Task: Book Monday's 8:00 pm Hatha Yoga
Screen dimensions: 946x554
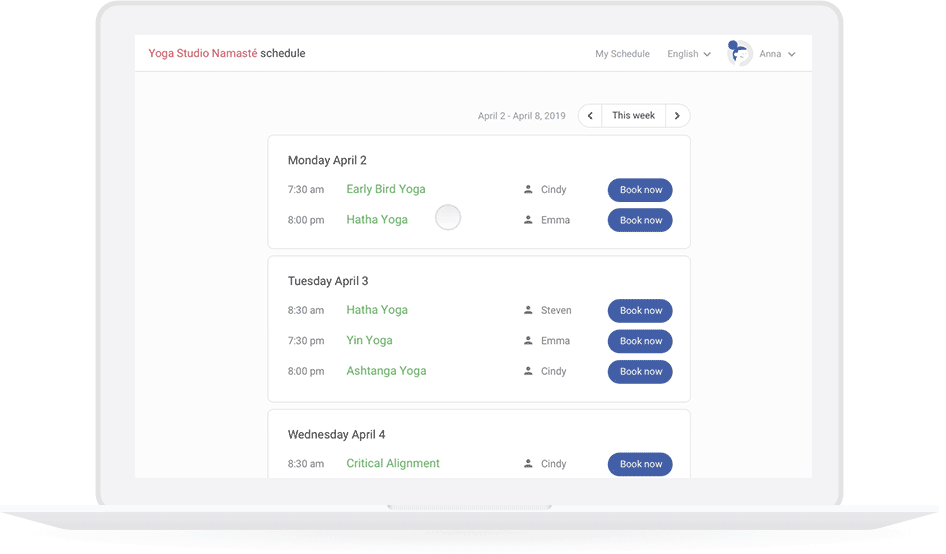Action: [x=640, y=220]
